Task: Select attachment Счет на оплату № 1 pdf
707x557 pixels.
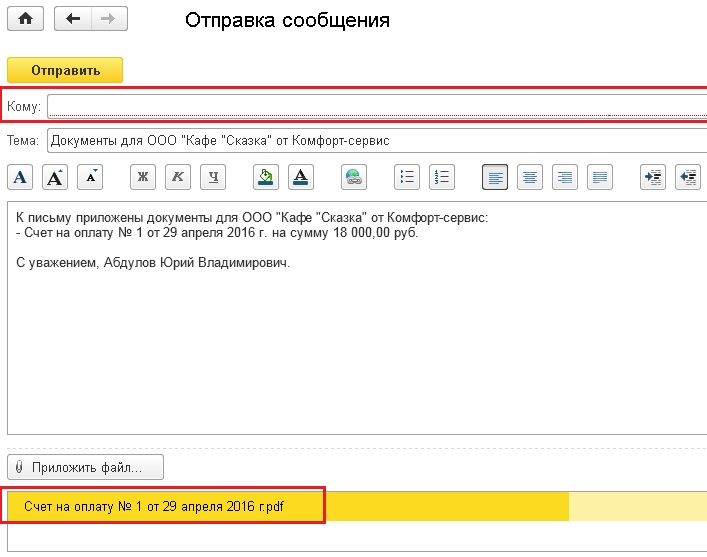Action: (153, 506)
